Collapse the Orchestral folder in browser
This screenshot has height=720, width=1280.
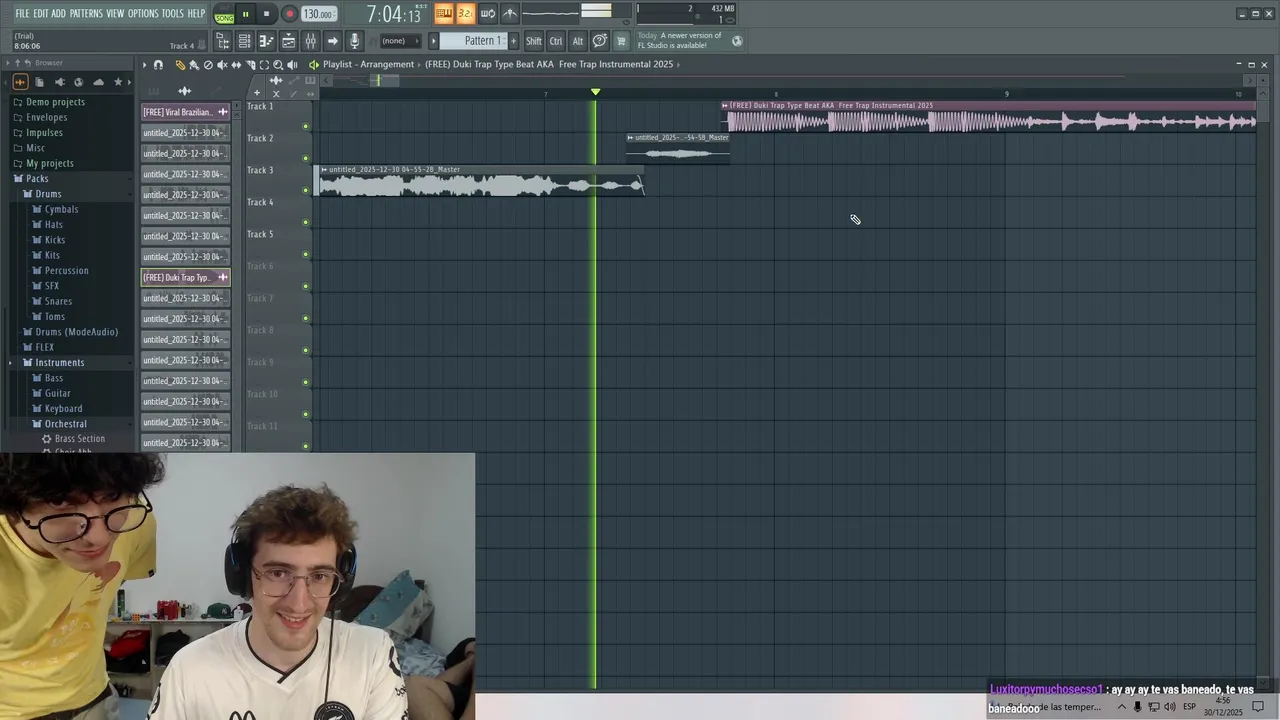[65, 424]
